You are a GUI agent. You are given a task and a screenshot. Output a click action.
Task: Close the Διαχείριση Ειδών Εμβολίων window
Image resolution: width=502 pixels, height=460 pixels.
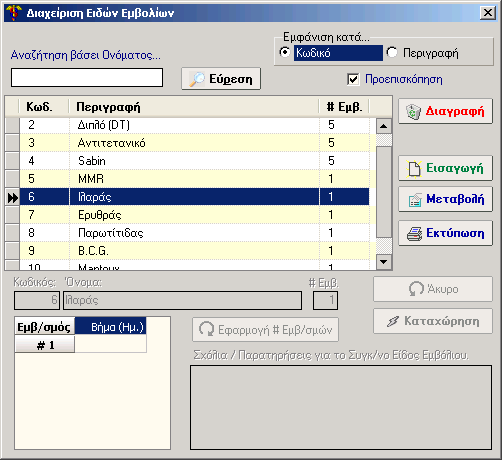coord(488,13)
